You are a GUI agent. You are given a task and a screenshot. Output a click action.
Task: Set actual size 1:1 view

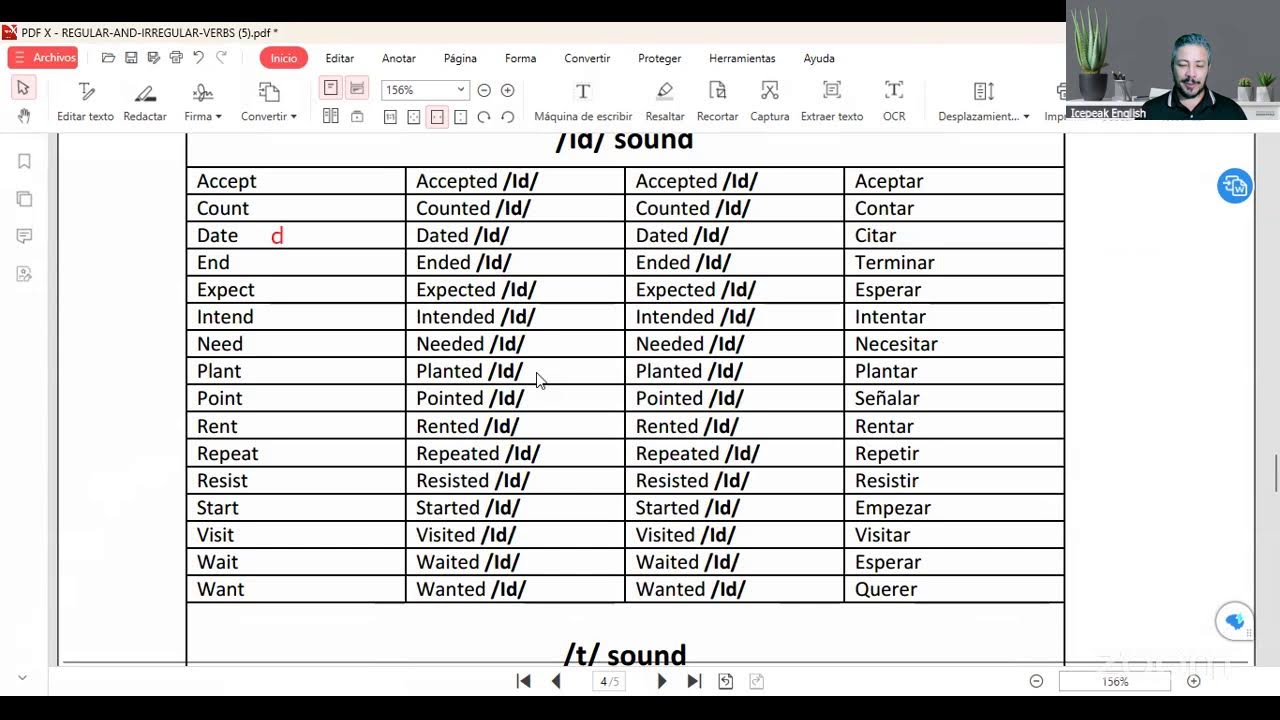click(x=390, y=117)
